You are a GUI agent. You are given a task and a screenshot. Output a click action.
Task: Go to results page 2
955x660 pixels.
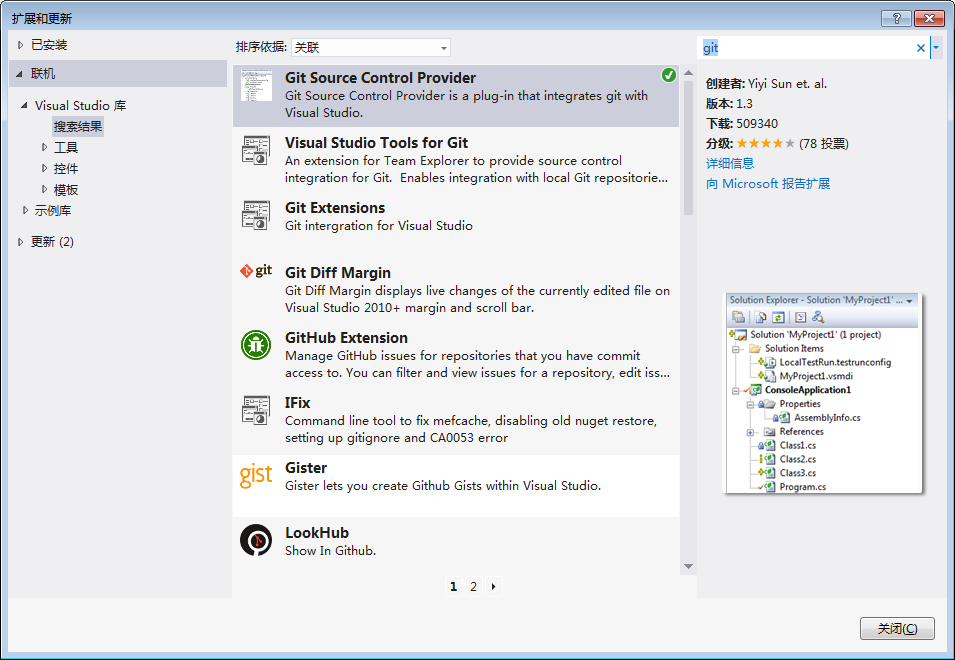click(473, 586)
